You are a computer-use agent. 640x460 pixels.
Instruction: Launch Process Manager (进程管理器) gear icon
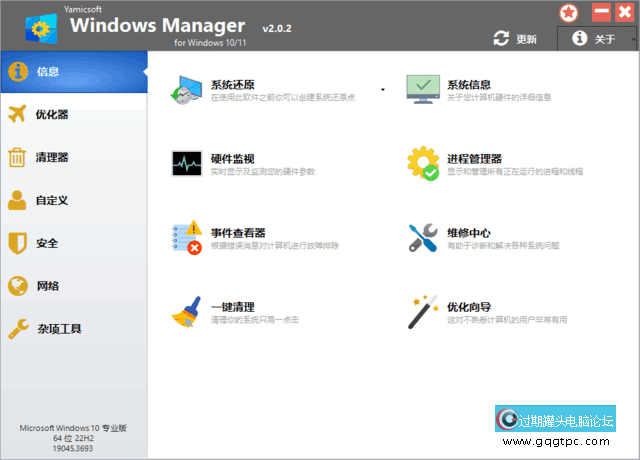[423, 164]
